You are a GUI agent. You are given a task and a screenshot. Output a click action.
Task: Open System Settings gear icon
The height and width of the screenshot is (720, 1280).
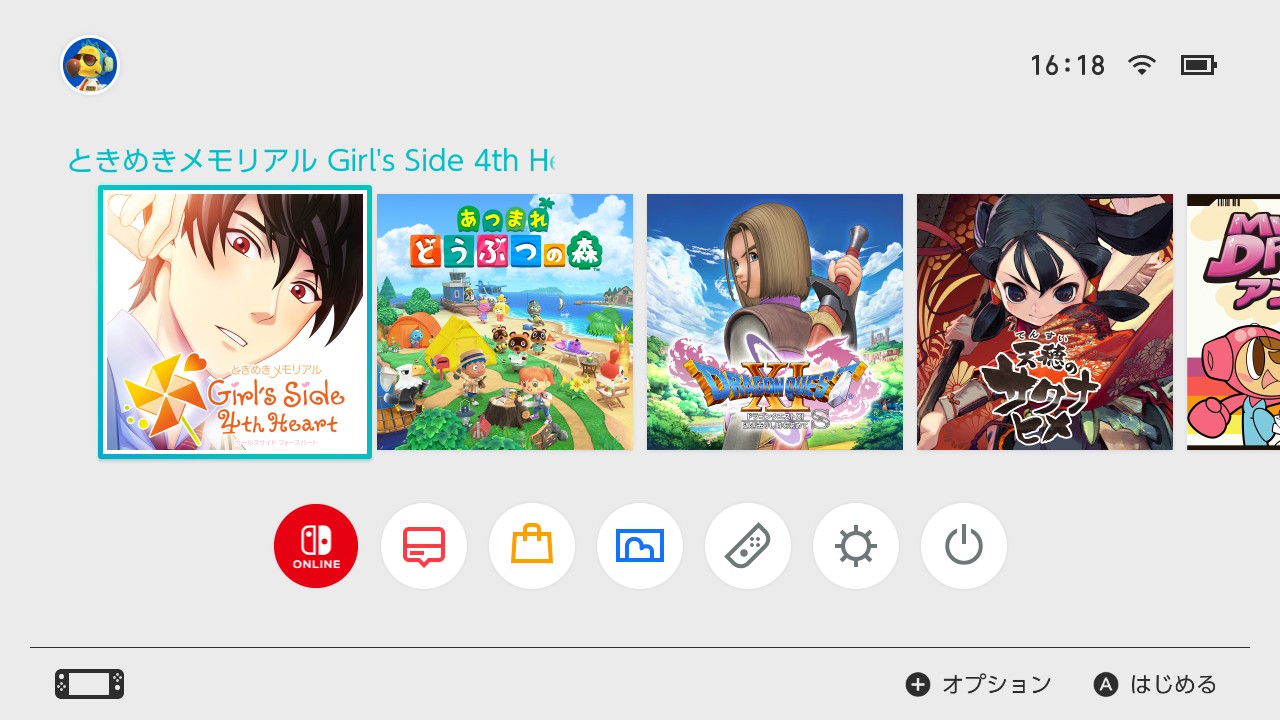pyautogui.click(x=856, y=546)
